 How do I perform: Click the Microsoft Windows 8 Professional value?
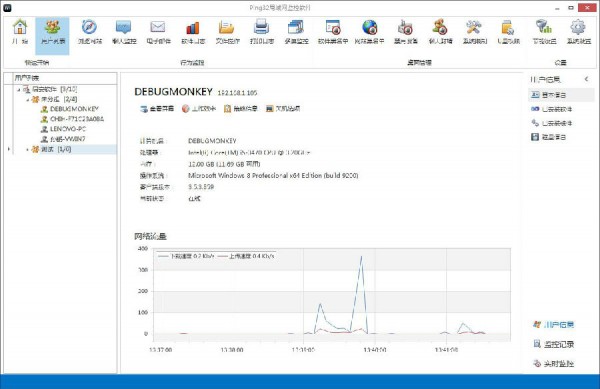point(273,176)
